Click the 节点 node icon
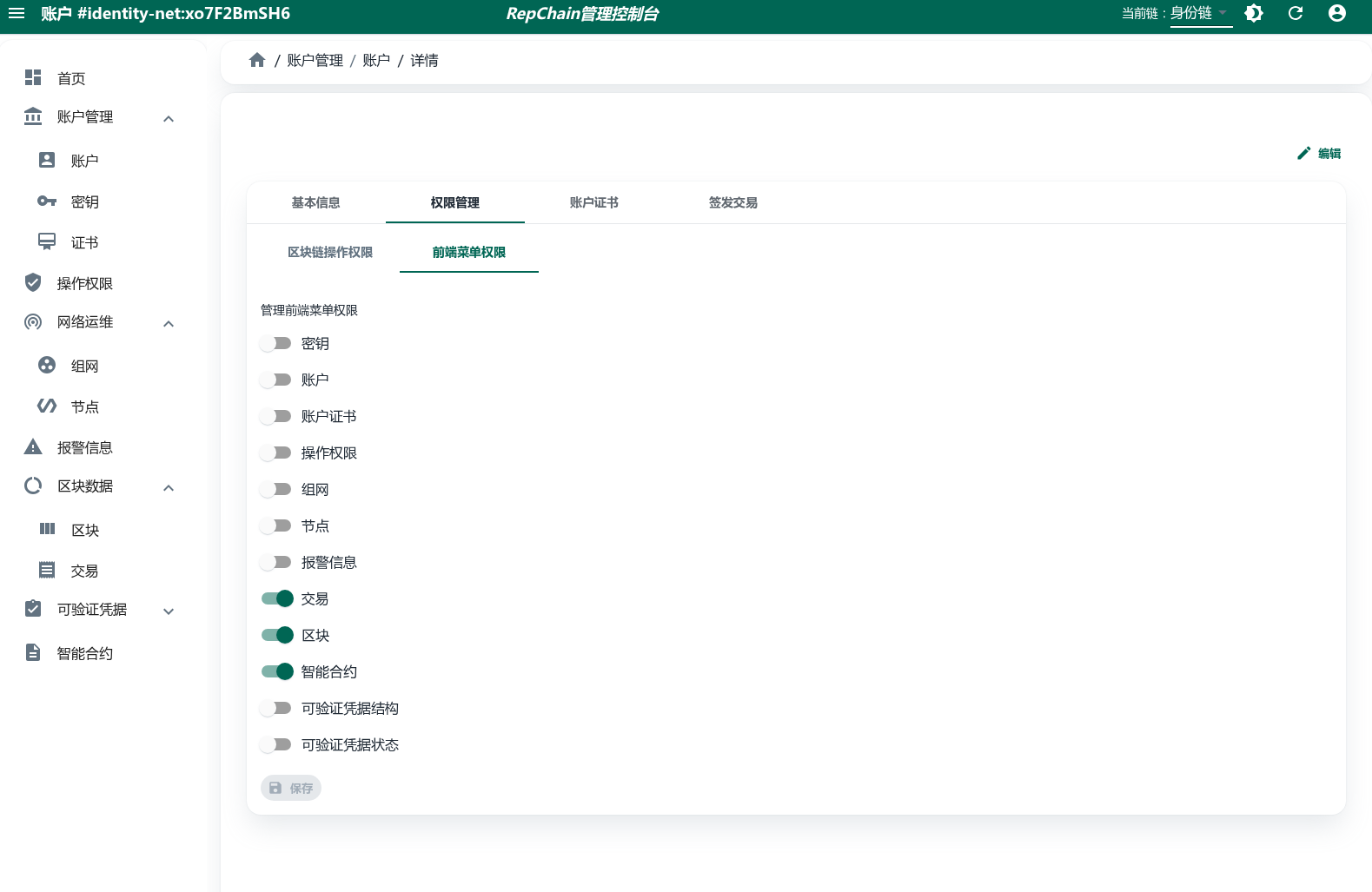This screenshot has height=892, width=1372. [x=47, y=406]
